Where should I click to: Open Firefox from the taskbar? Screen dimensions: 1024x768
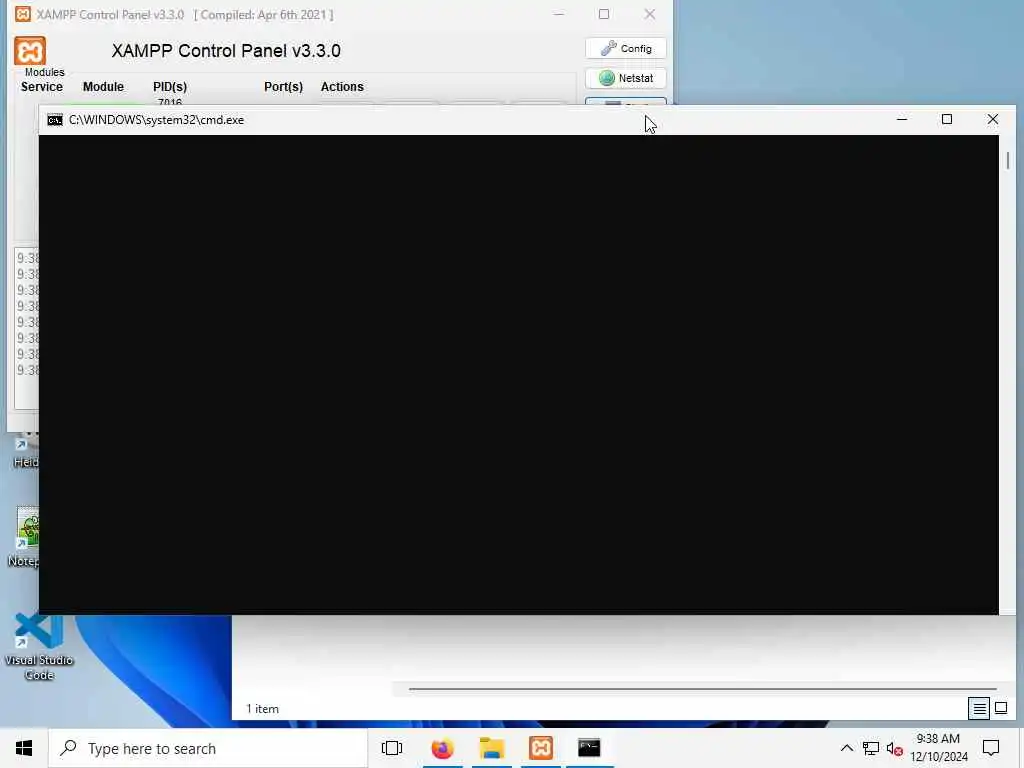coord(442,748)
